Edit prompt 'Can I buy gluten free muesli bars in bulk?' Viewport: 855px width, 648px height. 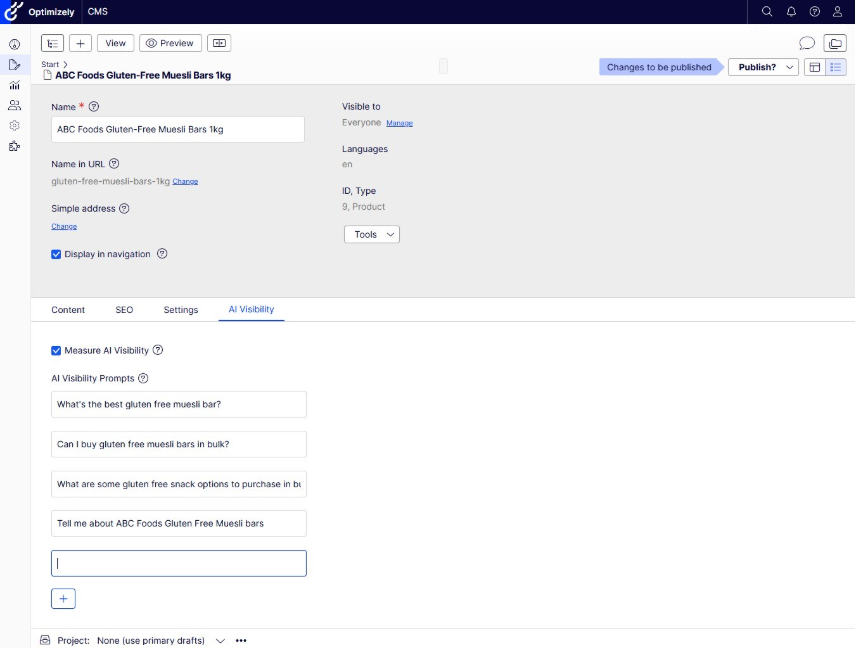tap(179, 444)
